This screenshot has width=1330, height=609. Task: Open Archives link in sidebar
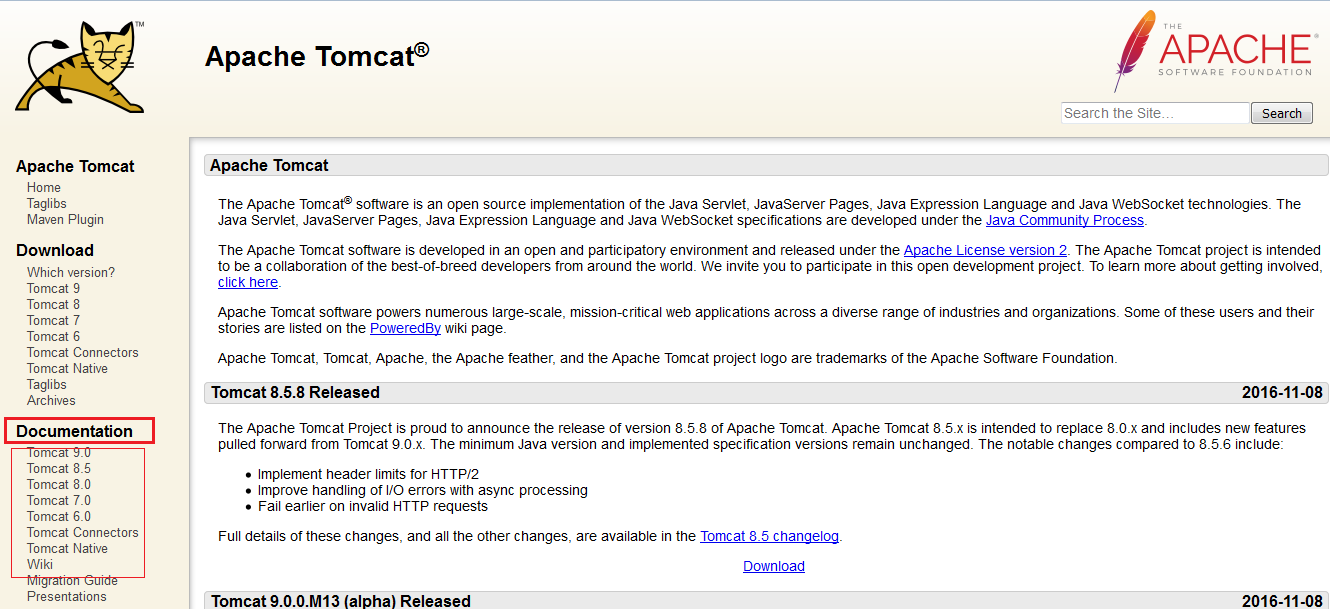tap(51, 401)
